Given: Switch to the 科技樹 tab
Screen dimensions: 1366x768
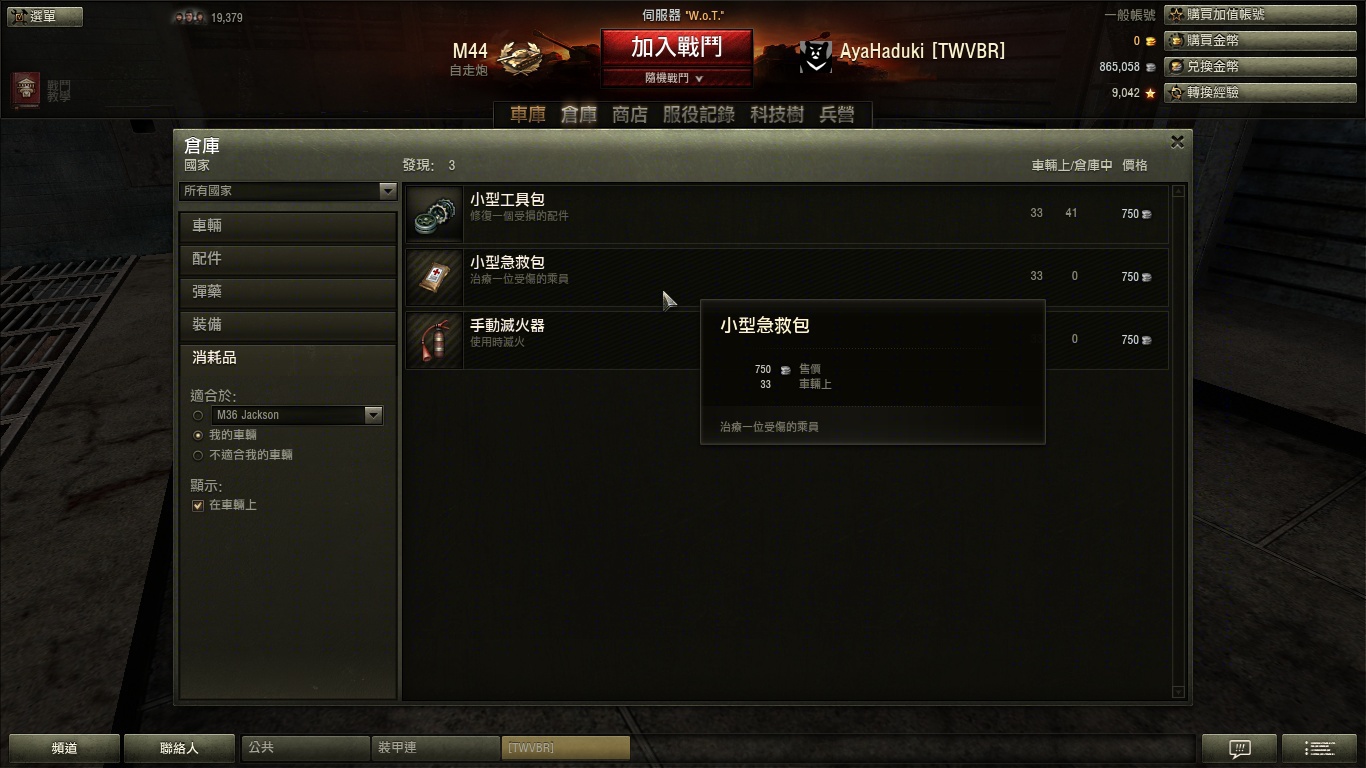Looking at the screenshot, I should pyautogui.click(x=777, y=115).
